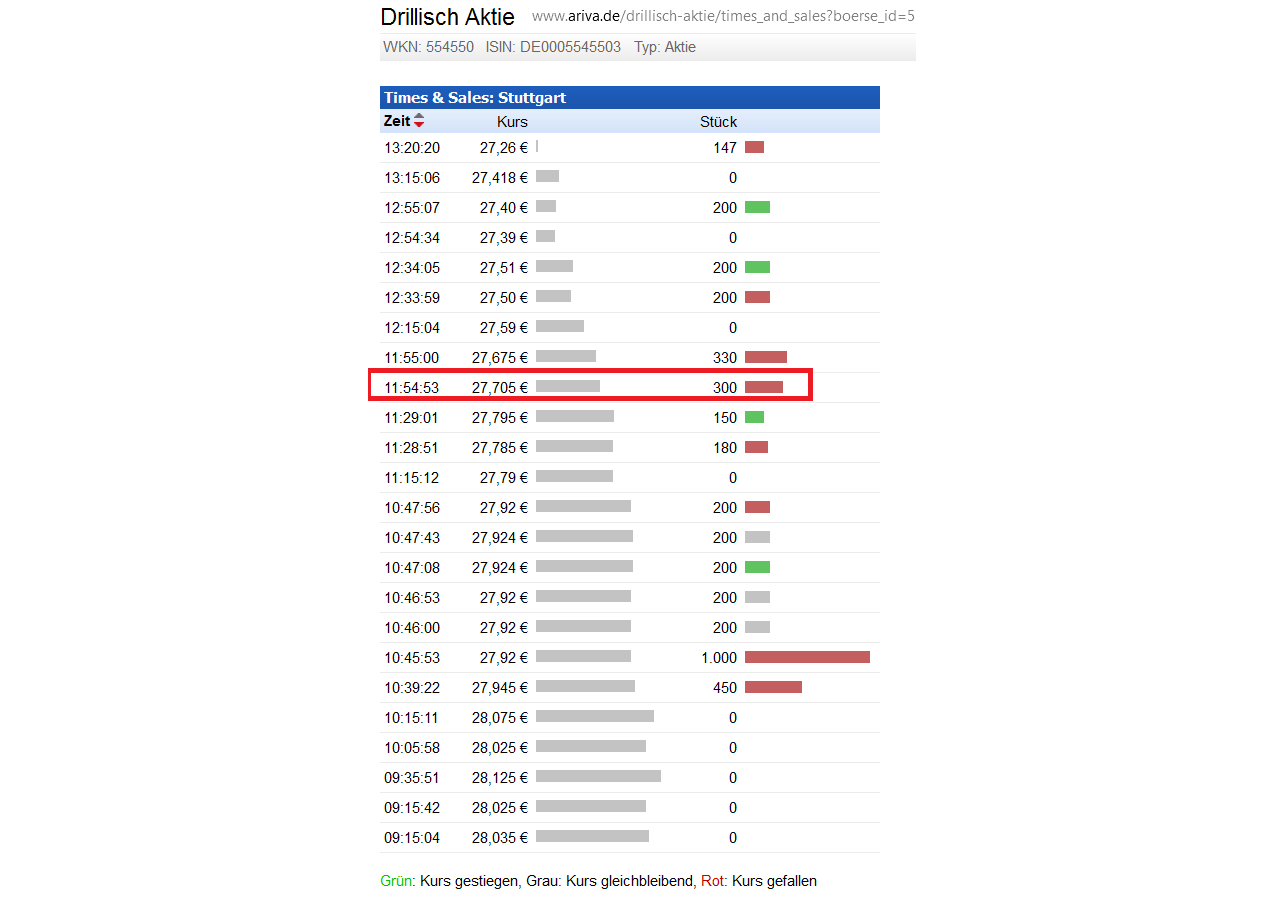Screen dimensions: 1262x900
Task: Click the price 27,40 €
Action: pyautogui.click(x=504, y=208)
